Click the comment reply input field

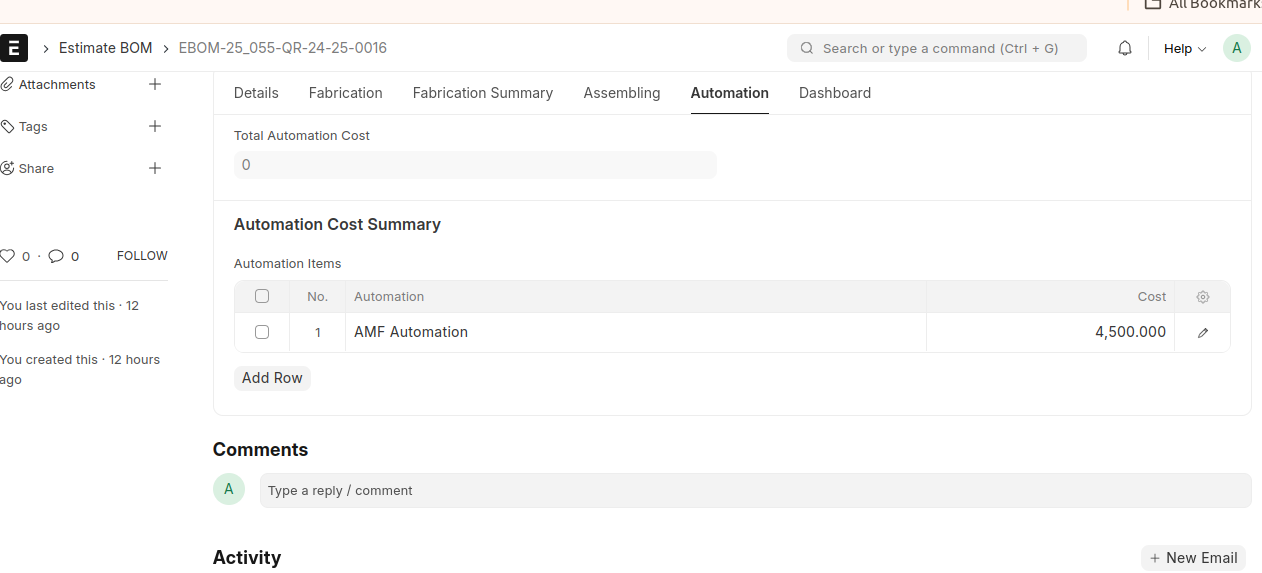[x=754, y=490]
